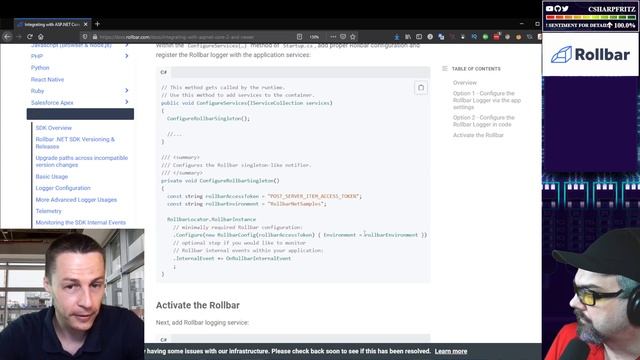Reload the Rollbar docs page

(x=30, y=36)
